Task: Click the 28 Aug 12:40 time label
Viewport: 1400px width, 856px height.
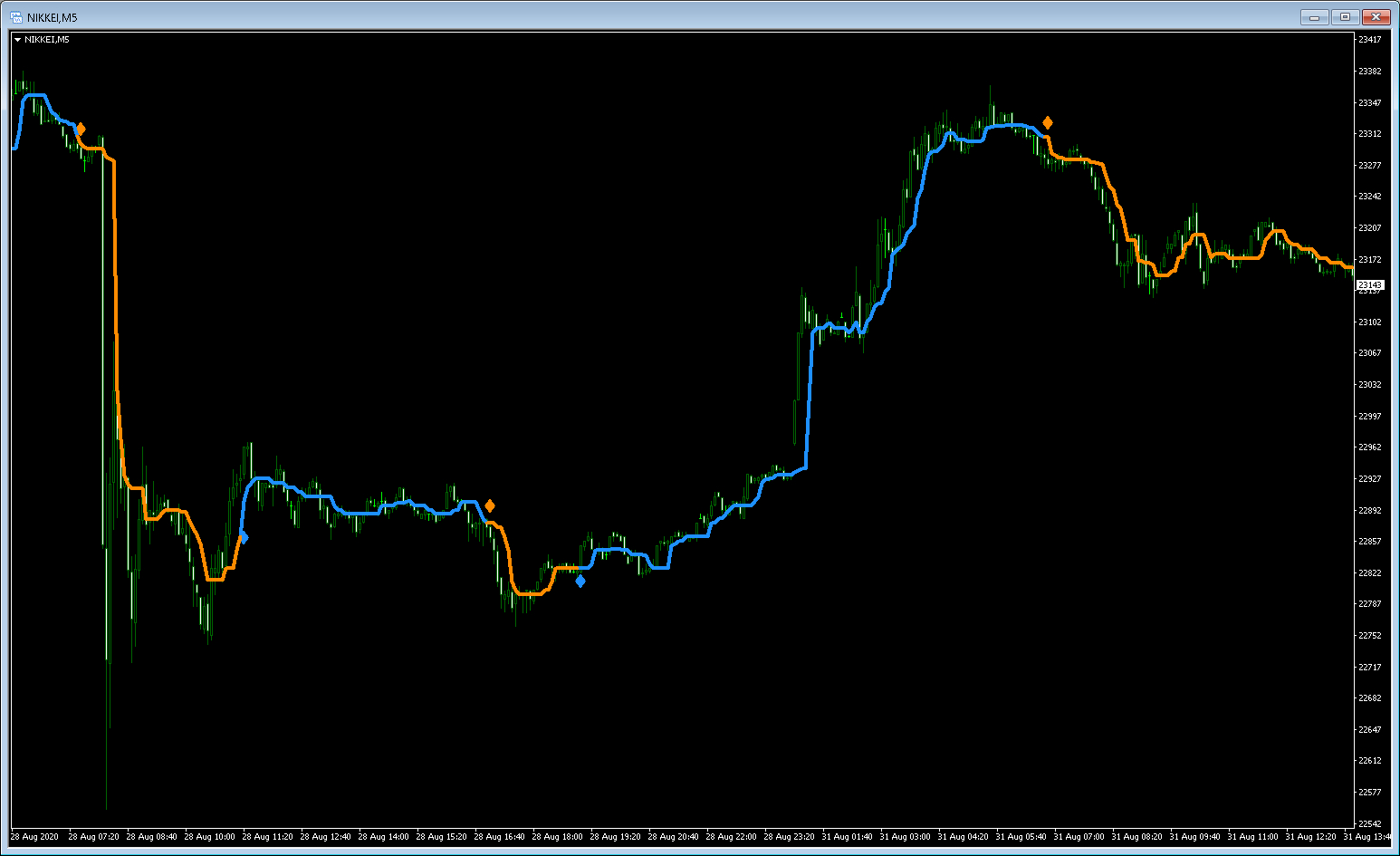Action: [325, 837]
